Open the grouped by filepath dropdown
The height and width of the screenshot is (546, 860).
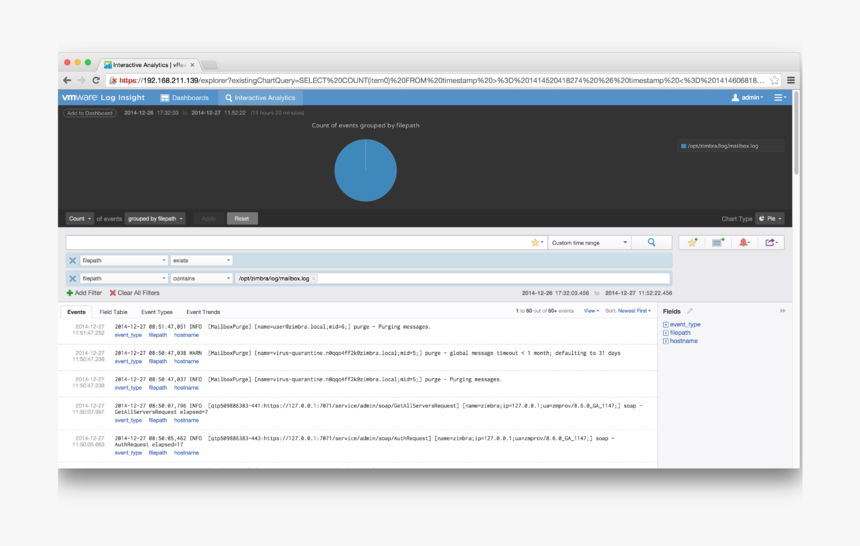coord(155,218)
